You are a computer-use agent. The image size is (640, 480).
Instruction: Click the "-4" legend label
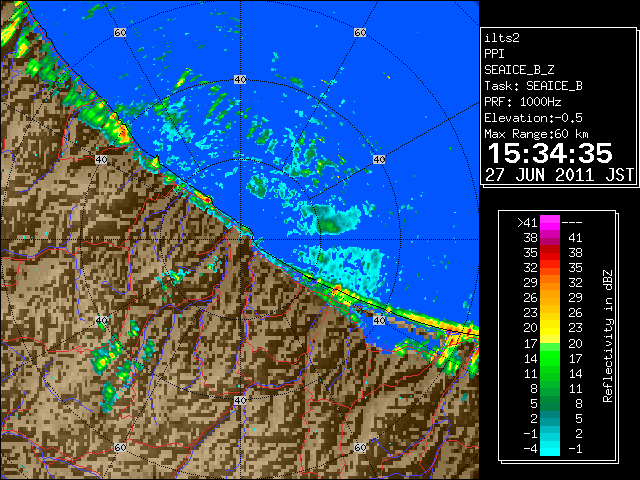pos(530,449)
